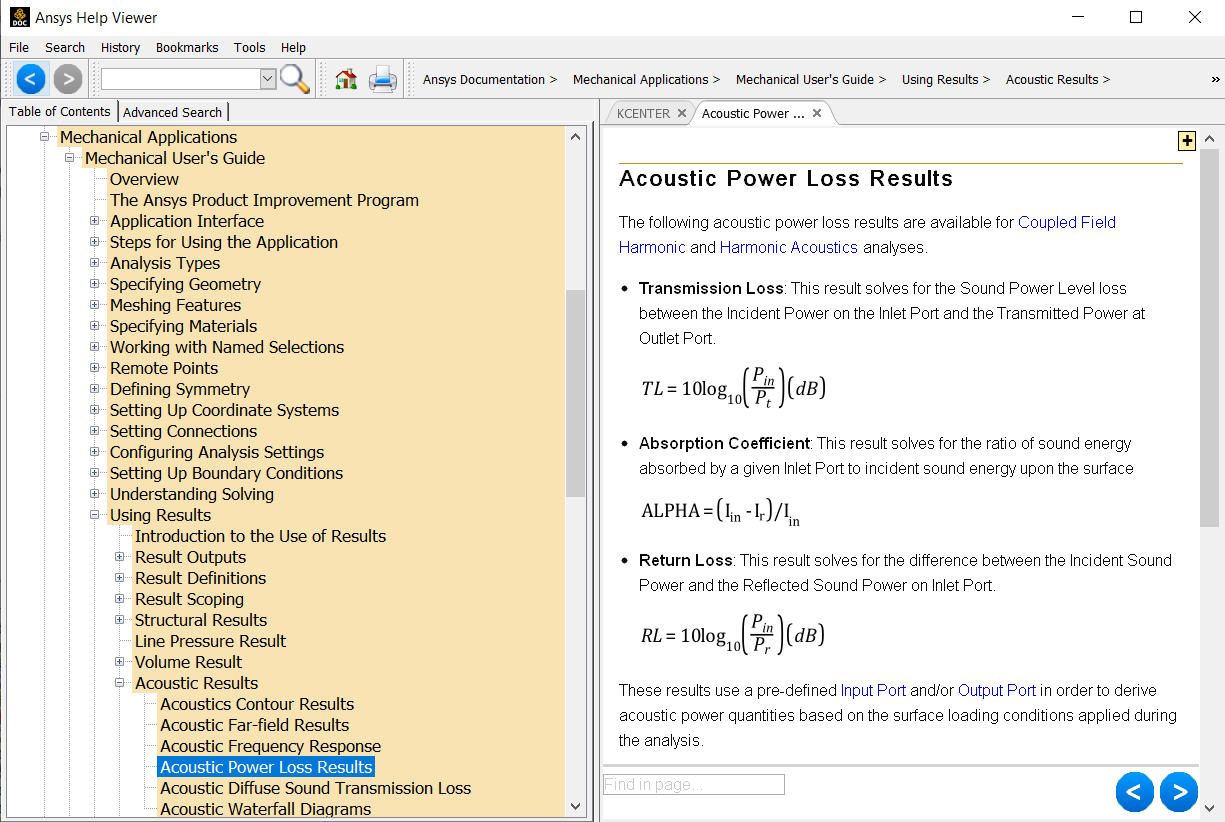Open the search box dropdown arrow
Viewport: 1225px width, 822px height.
tap(267, 79)
